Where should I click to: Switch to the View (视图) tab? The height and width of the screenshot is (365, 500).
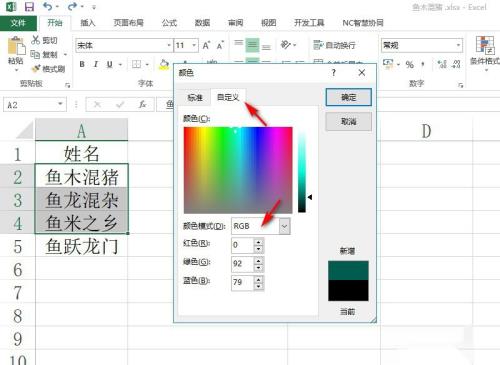268,23
